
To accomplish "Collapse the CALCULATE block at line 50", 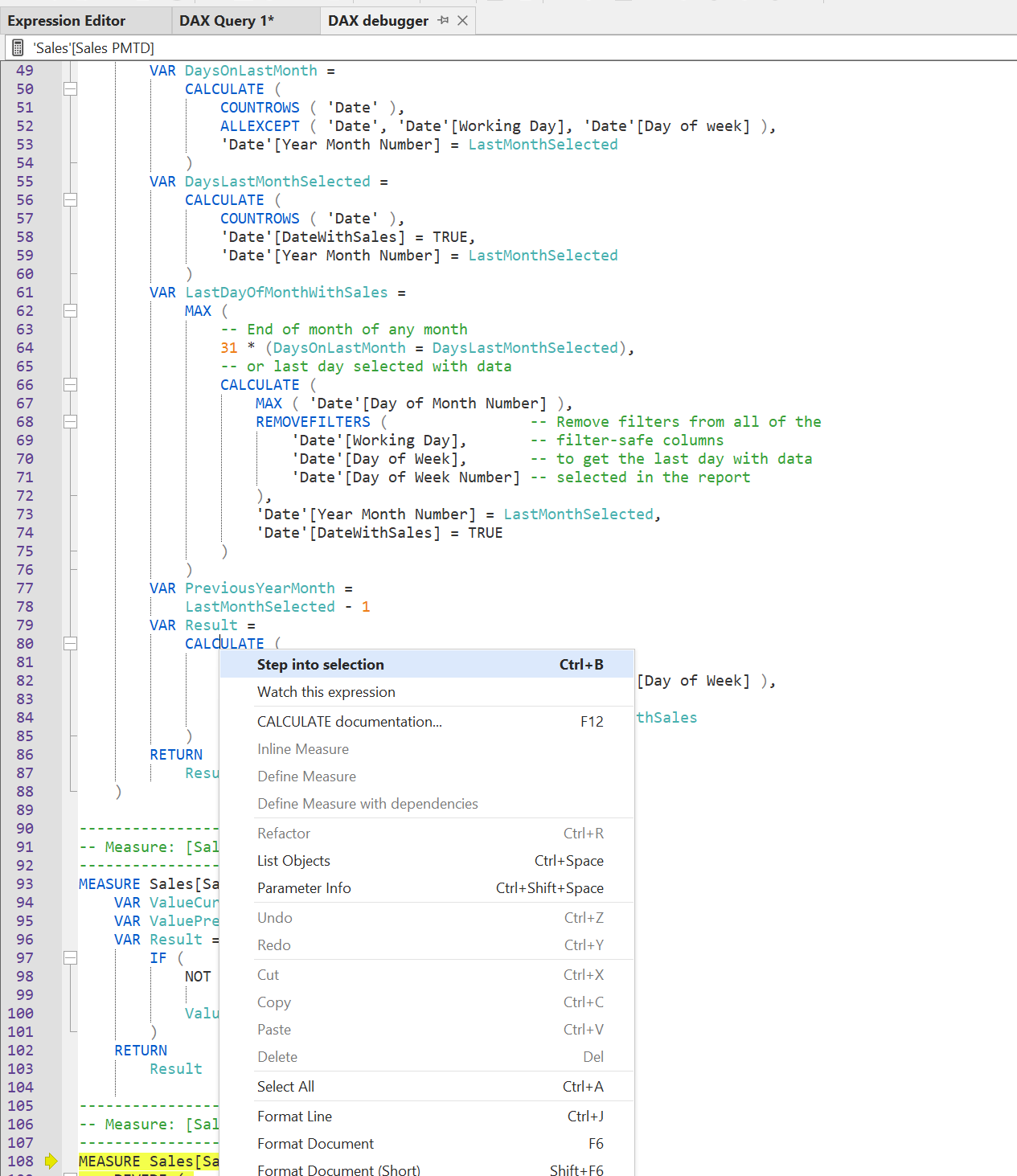I will 71,89.
